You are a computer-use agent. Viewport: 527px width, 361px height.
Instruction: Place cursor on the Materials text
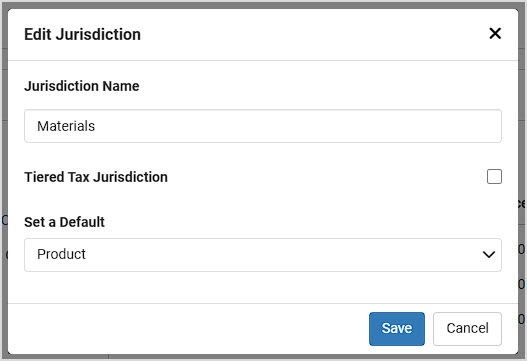coord(66,126)
